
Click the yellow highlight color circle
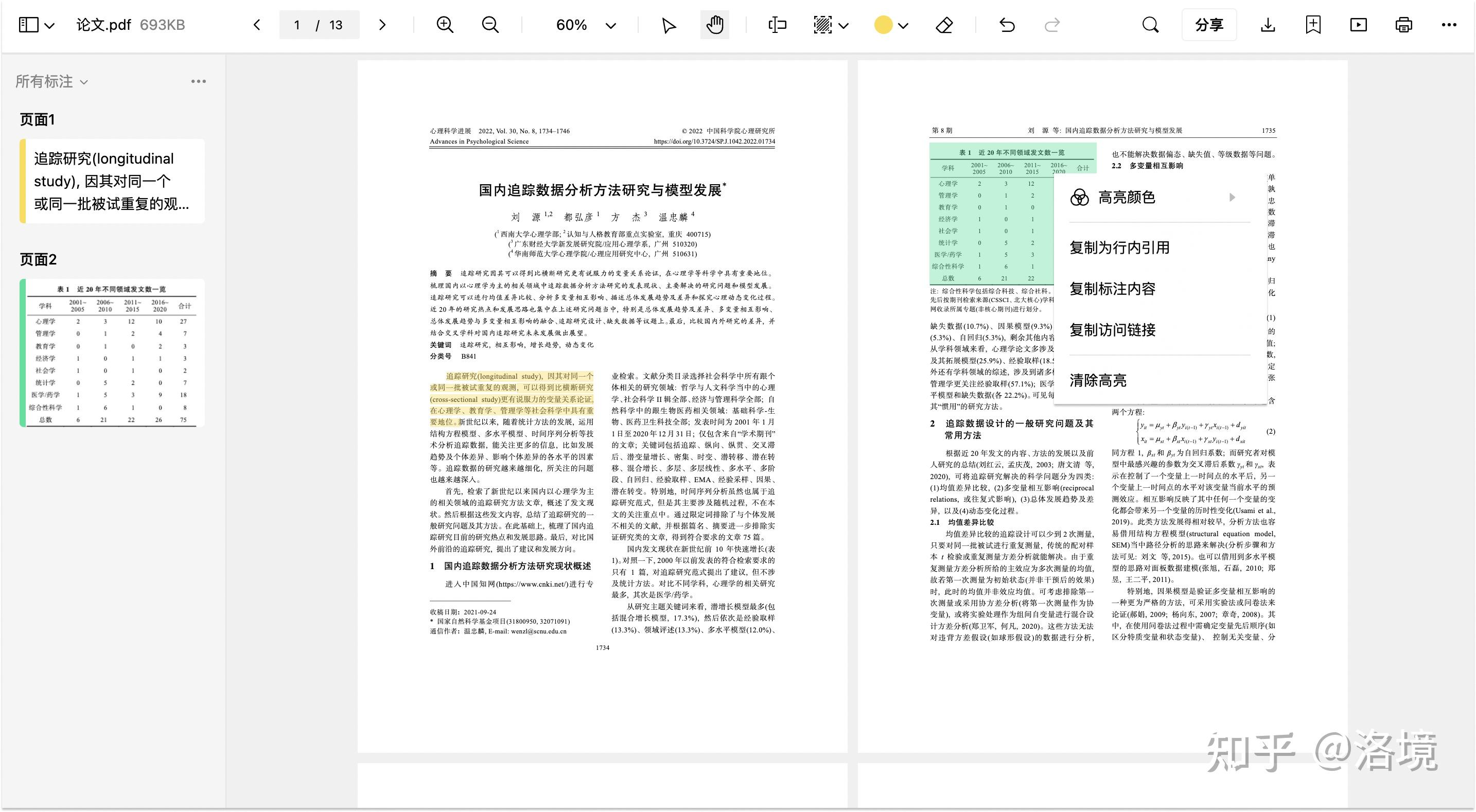point(883,25)
